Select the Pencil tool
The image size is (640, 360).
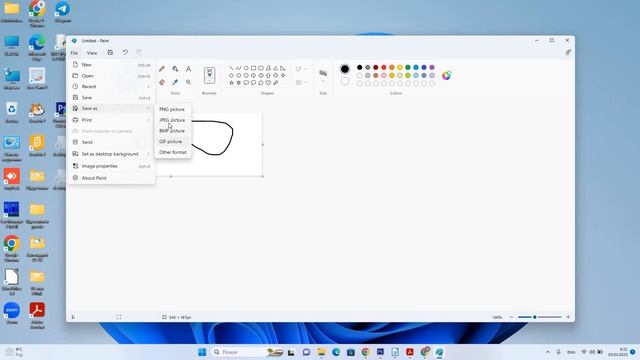(x=162, y=69)
